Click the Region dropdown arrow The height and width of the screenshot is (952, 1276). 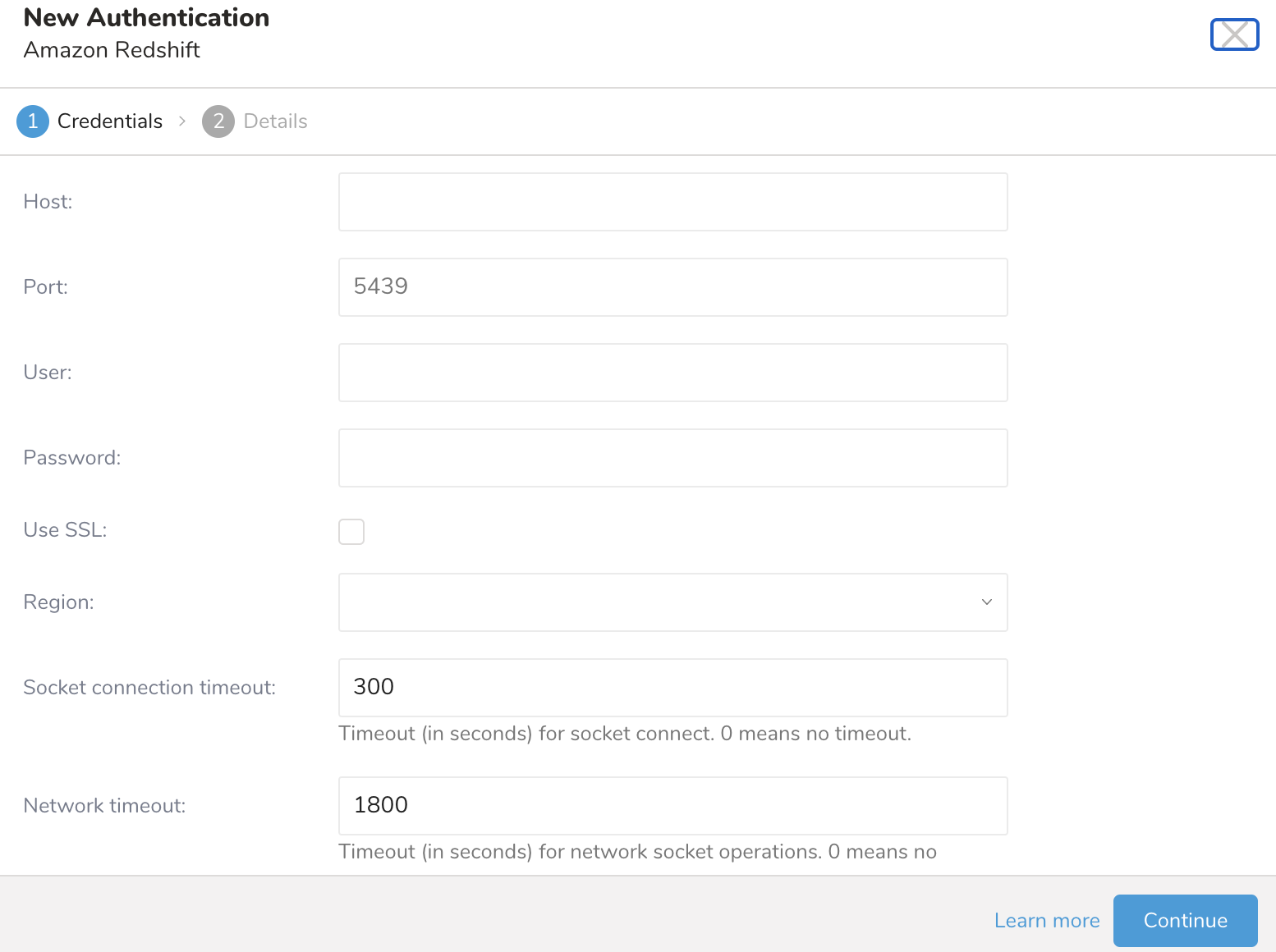(x=987, y=602)
